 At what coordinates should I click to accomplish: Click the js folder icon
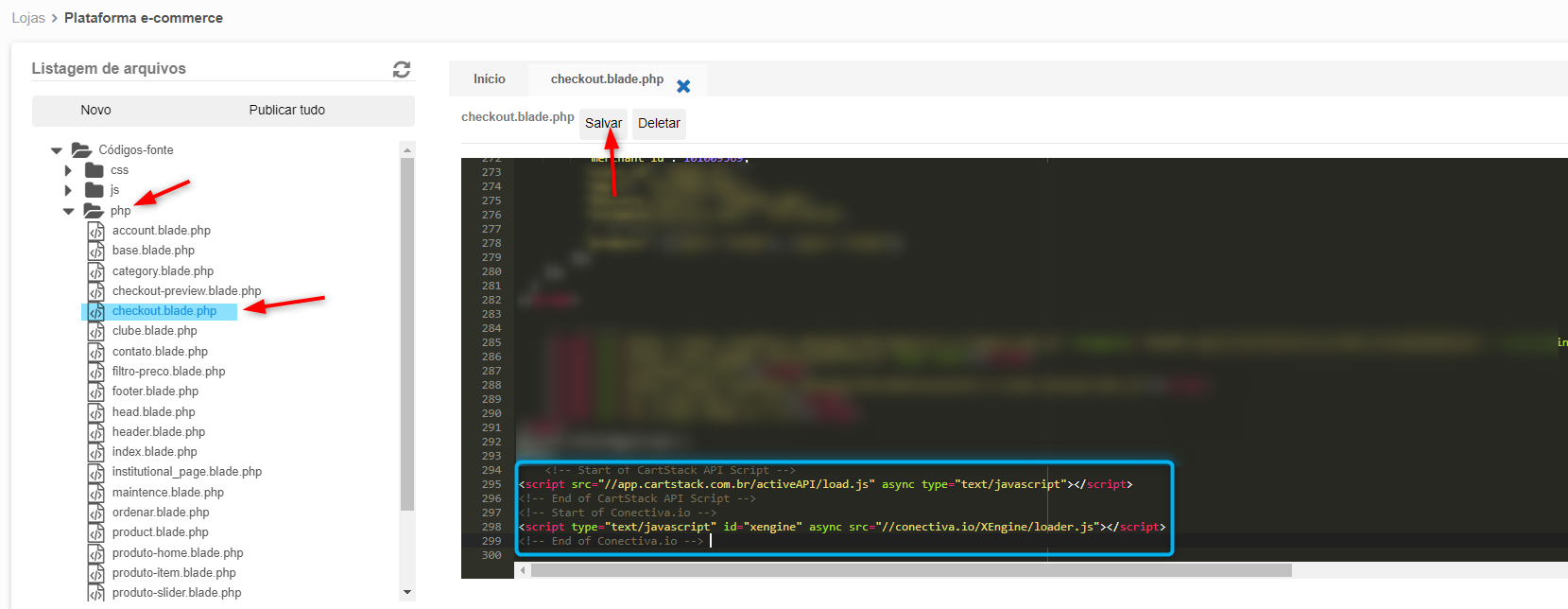[95, 190]
